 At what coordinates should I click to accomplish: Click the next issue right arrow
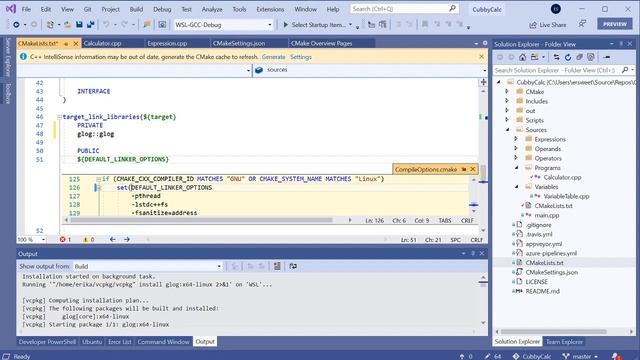[127, 240]
